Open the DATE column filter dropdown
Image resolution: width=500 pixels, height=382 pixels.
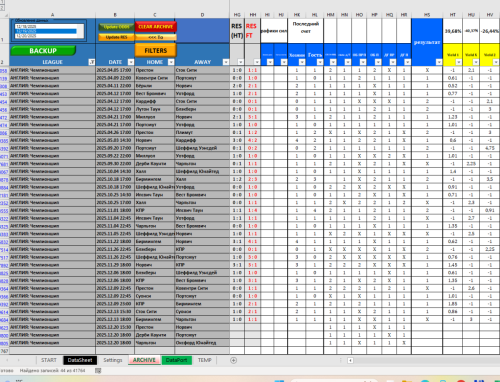(x=131, y=62)
